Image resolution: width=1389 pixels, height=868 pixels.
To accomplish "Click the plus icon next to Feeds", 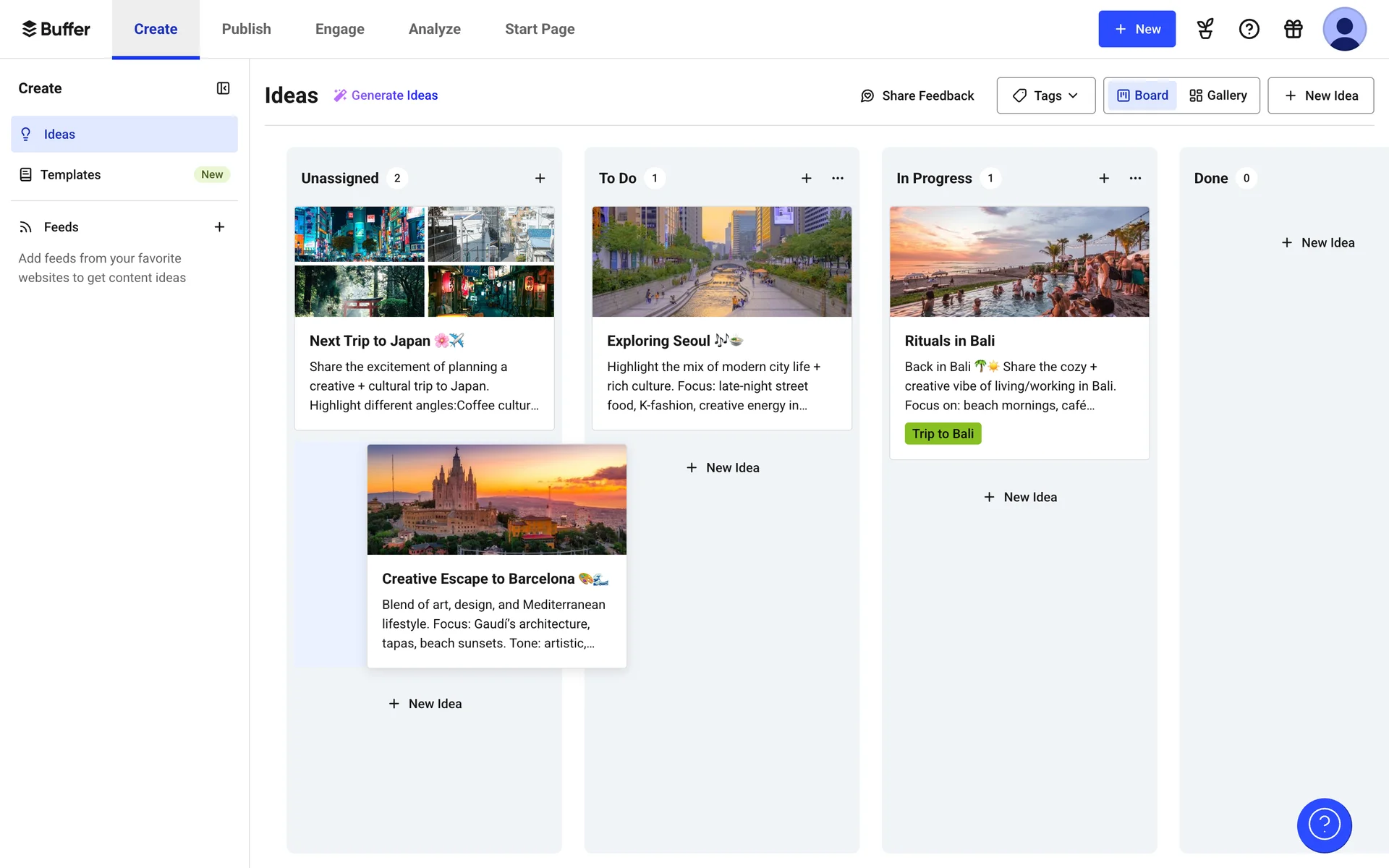I will pos(219,227).
